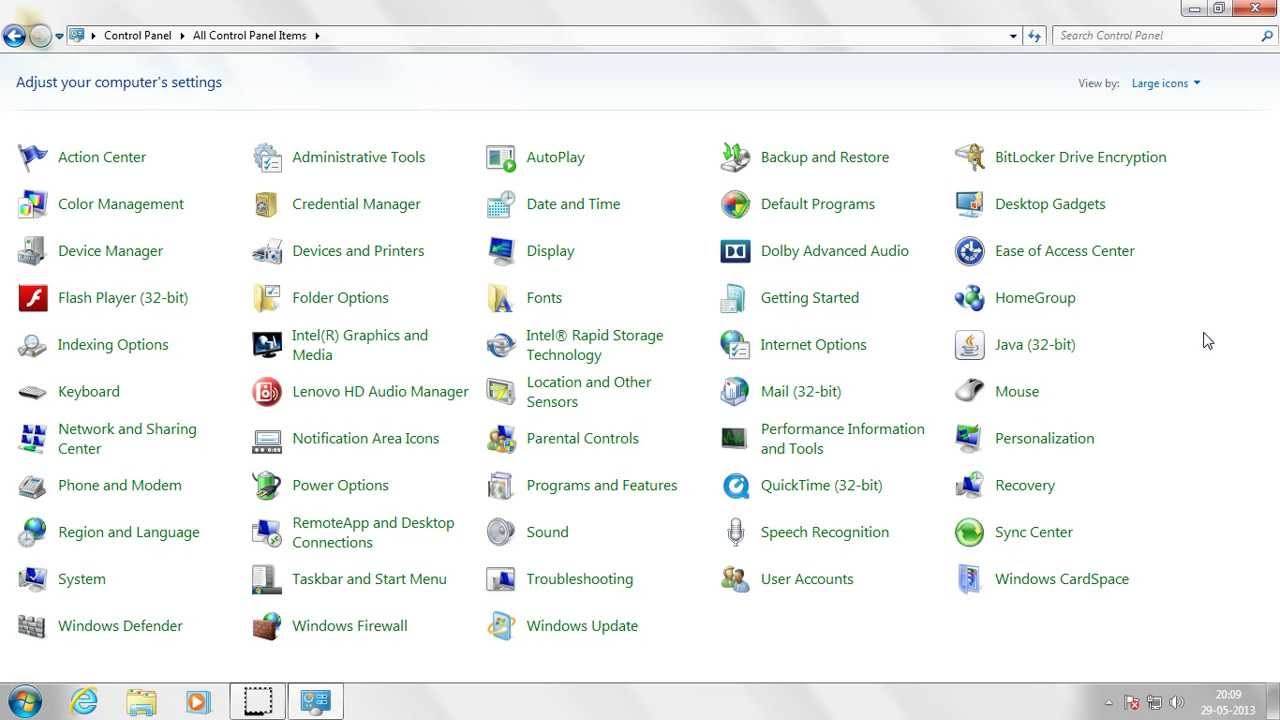
Task: Click the Power Options link
Action: pos(340,486)
